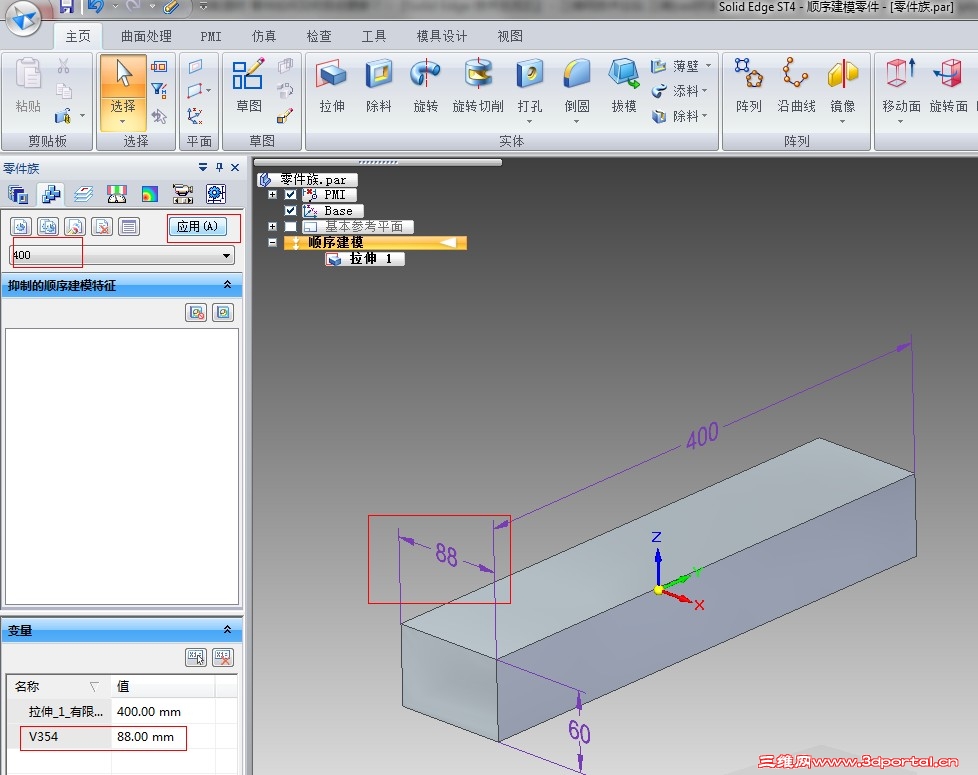Open the 模具设计 ribbon tab
Viewport: 978px width, 775px height.
coord(442,36)
